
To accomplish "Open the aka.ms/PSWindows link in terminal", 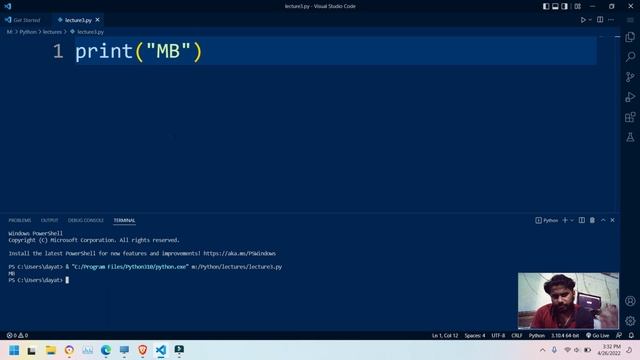I will click(x=240, y=253).
